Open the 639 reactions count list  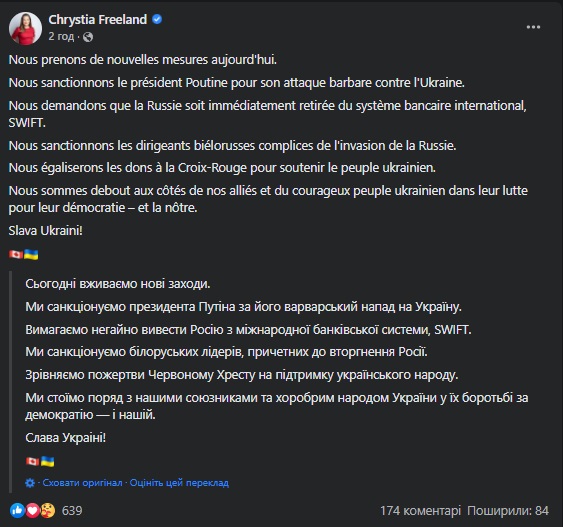tap(72, 510)
